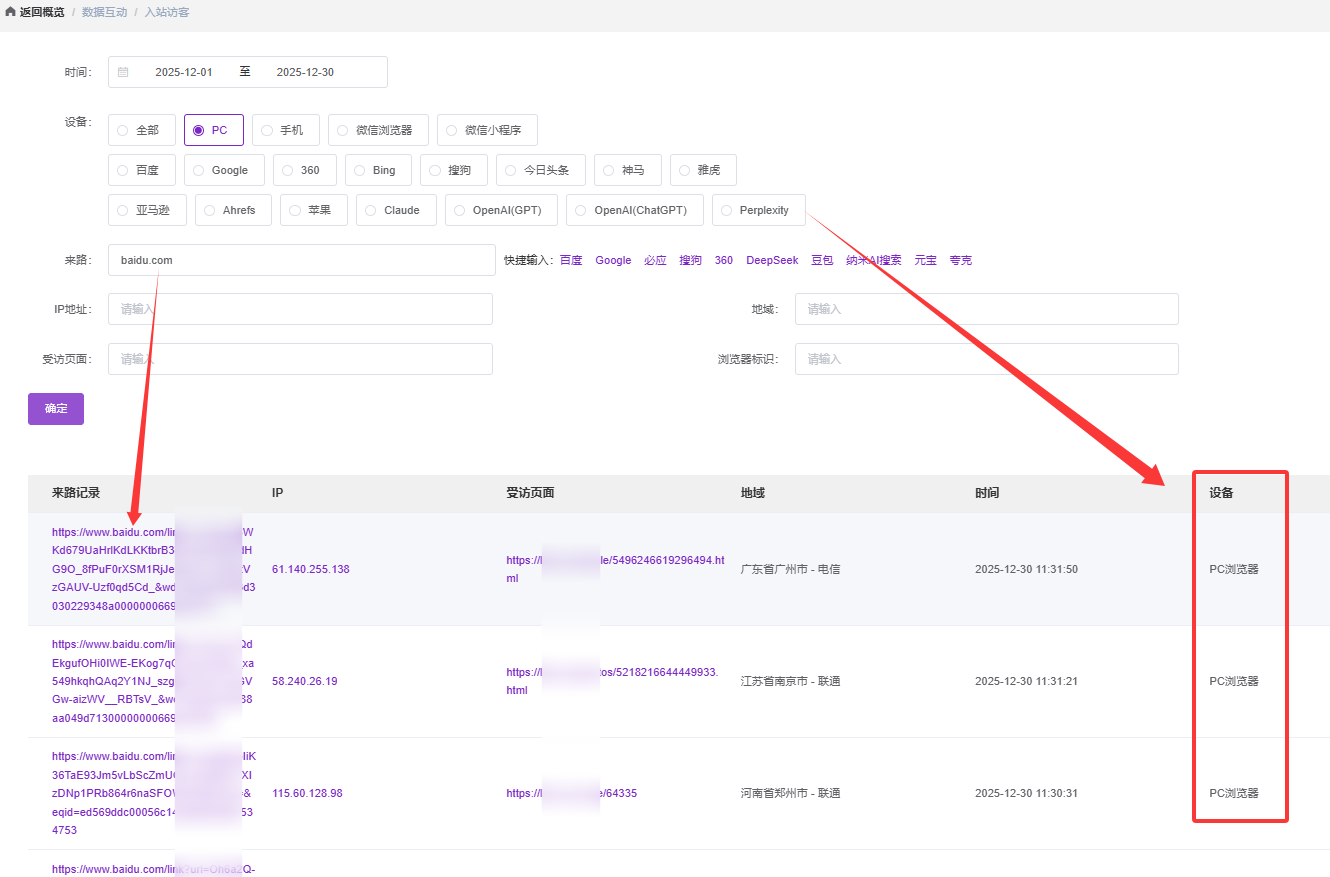Choose the Google radio option
Image resolution: width=1330 pixels, height=877 pixels.
[199, 170]
